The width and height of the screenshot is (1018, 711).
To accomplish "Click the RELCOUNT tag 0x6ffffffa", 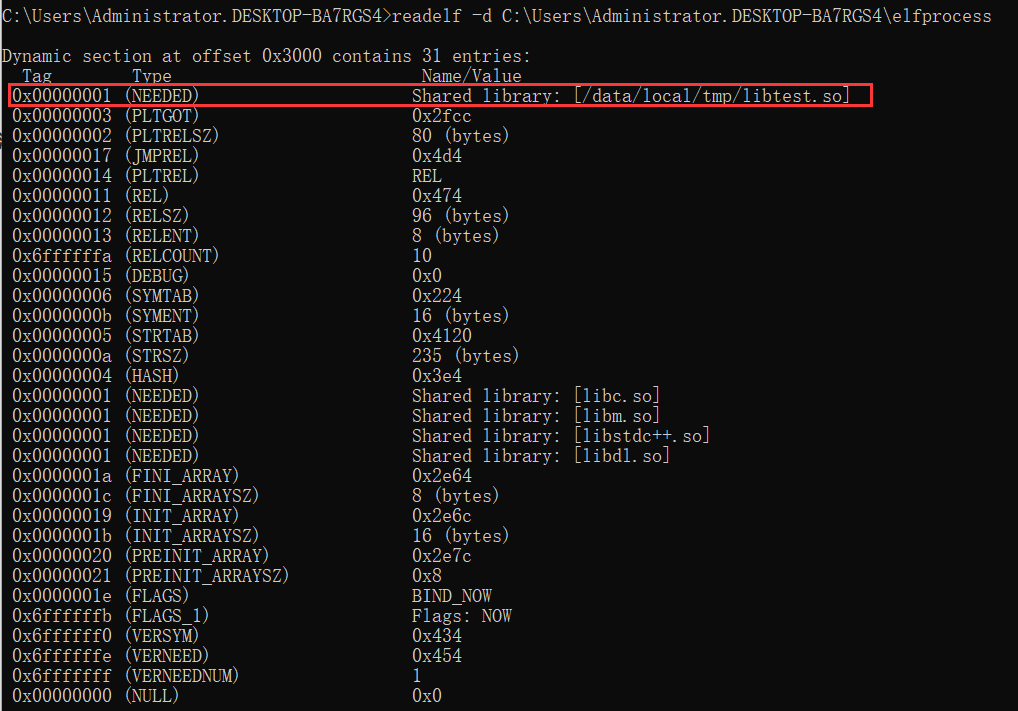I will point(62,256).
